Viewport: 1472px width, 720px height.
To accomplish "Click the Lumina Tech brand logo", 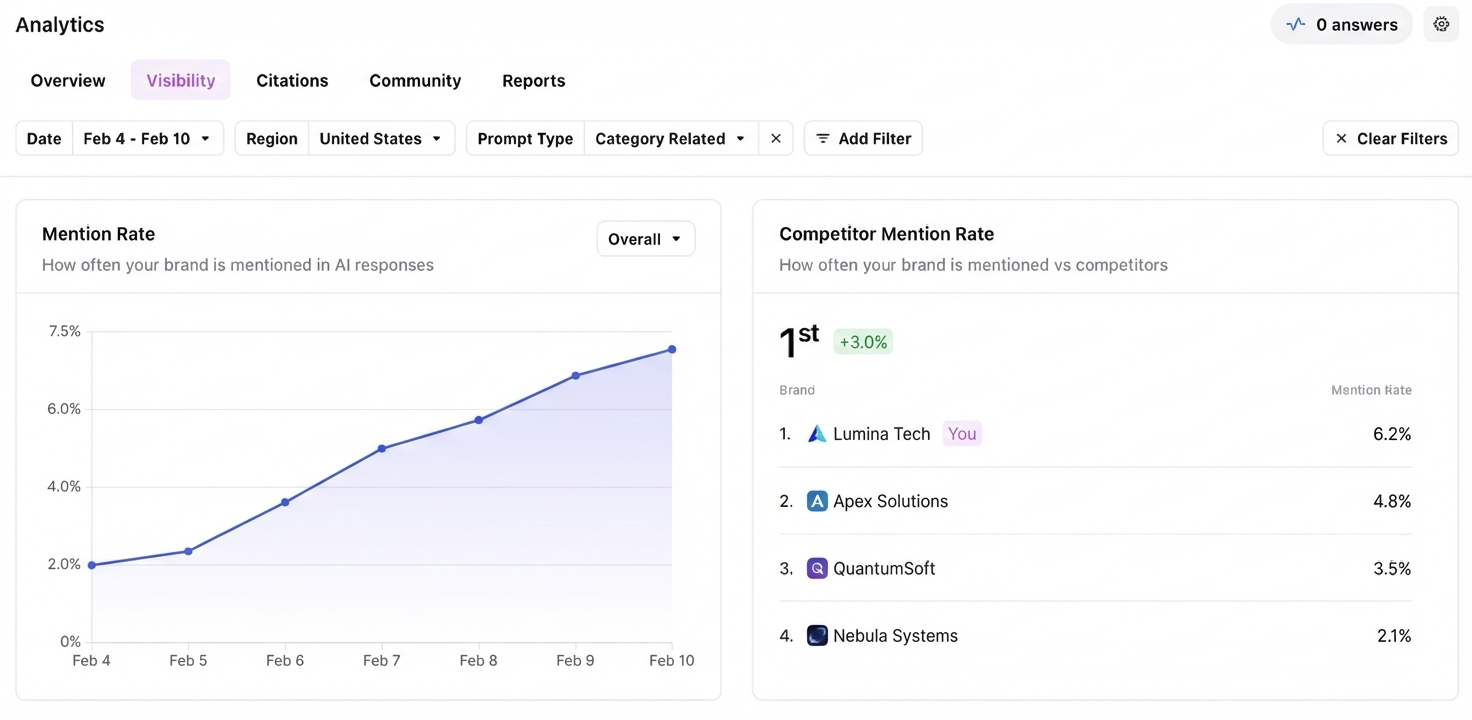I will [817, 433].
